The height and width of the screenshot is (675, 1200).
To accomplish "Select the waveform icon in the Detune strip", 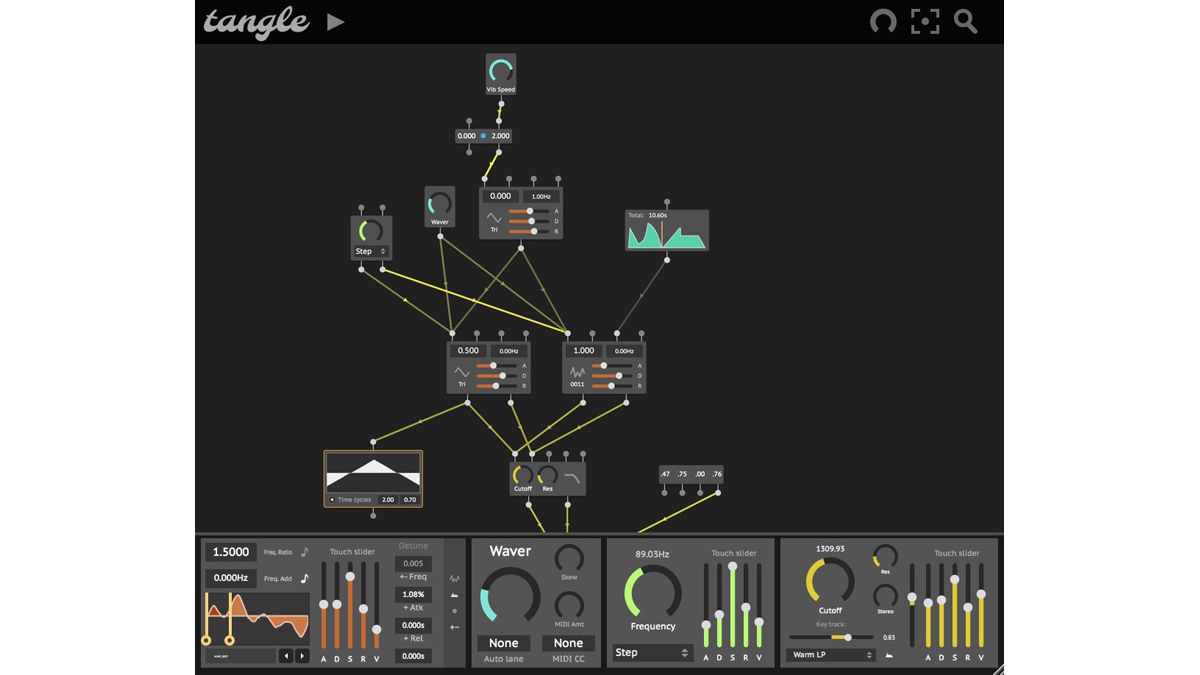I will [x=453, y=579].
